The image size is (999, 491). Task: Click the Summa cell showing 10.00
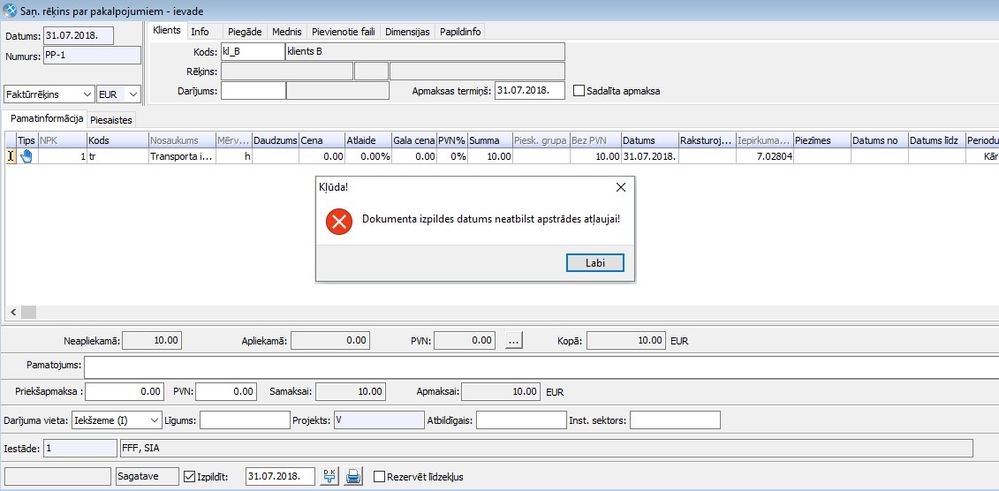[489, 156]
